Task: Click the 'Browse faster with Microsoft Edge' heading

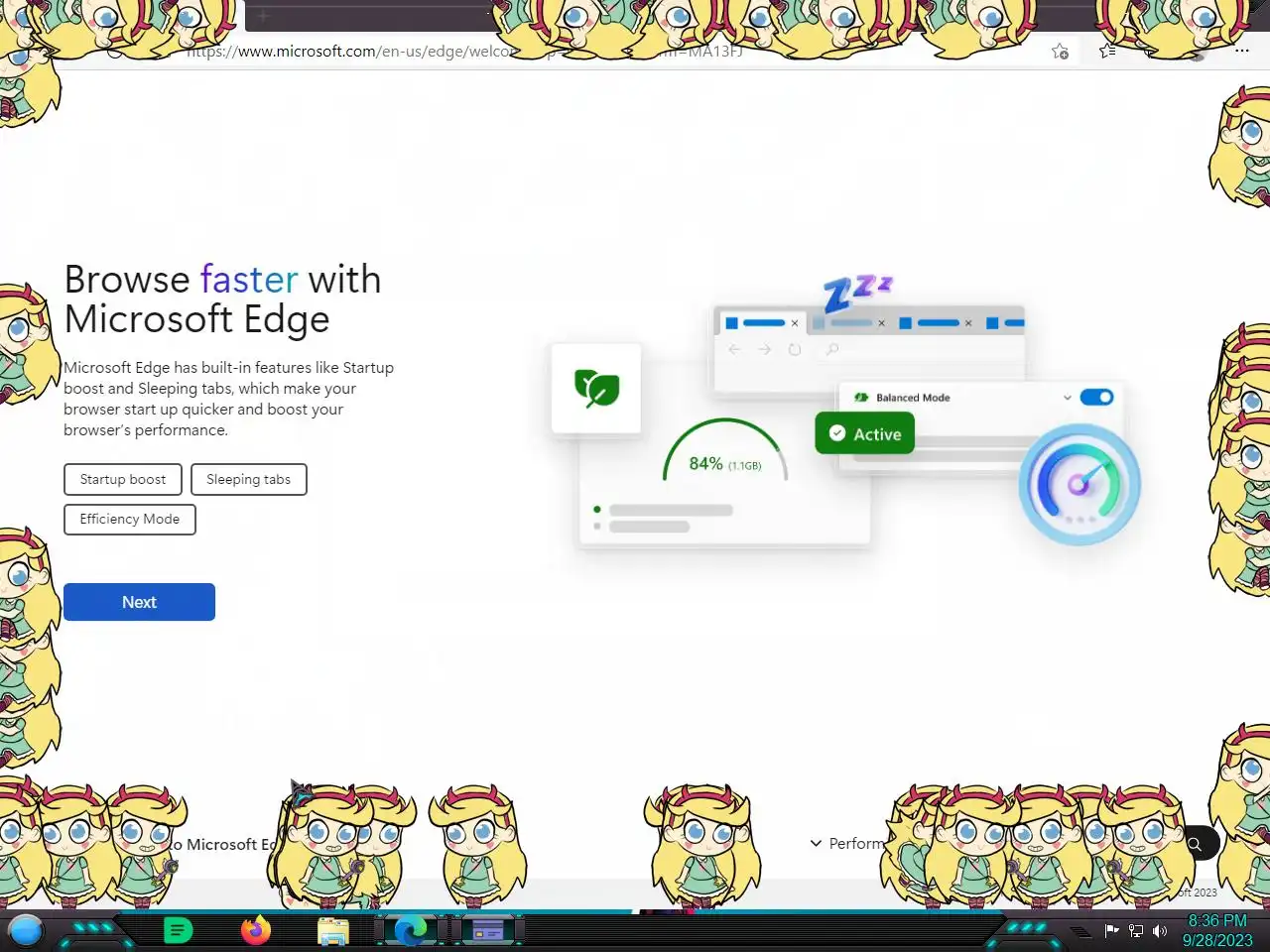Action: (x=222, y=299)
